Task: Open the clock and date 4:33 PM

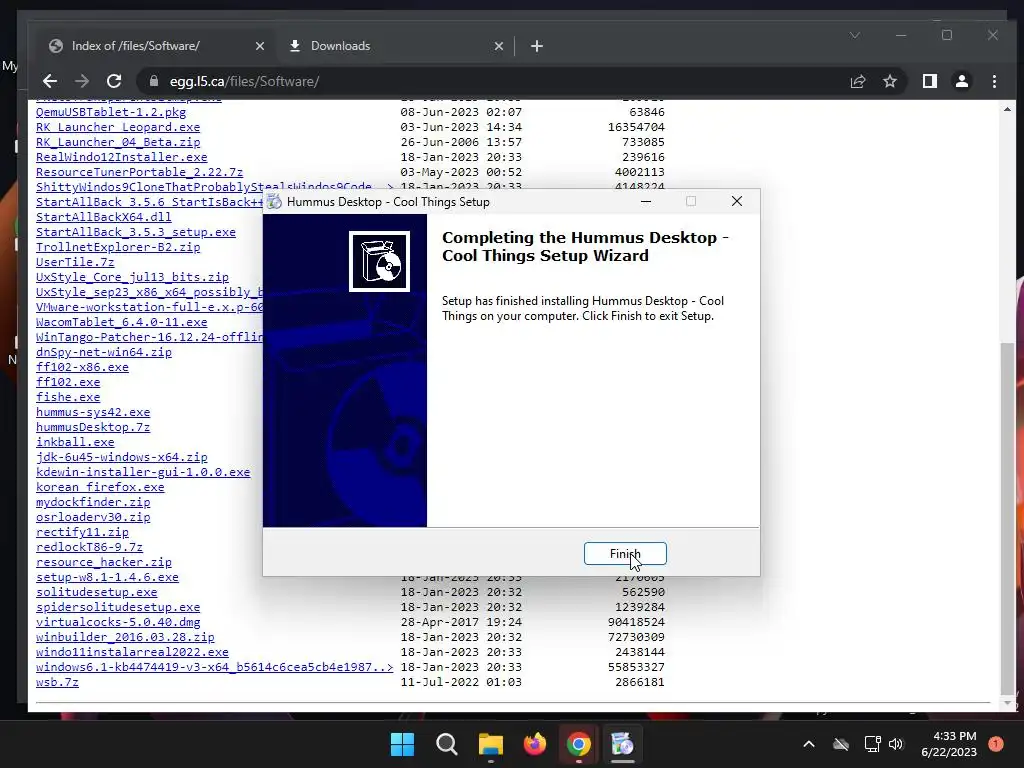Action: click(949, 744)
